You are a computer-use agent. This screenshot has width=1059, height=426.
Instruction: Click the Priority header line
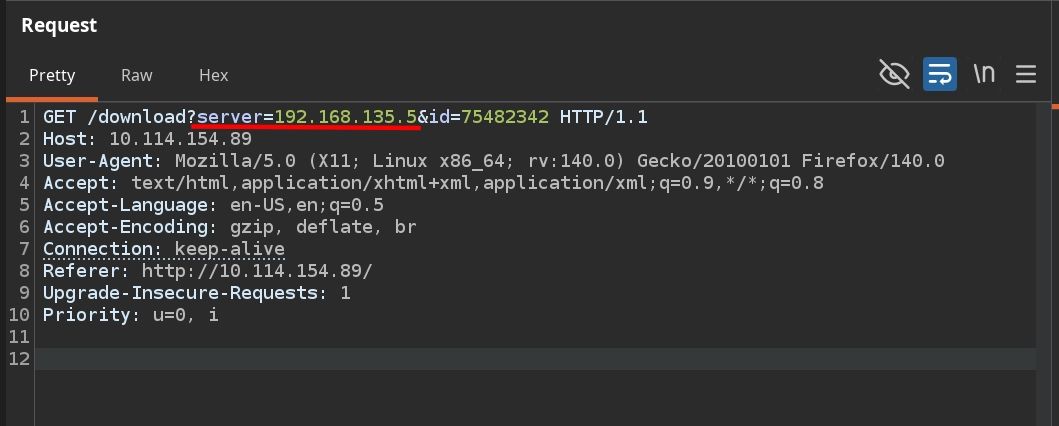coord(130,315)
